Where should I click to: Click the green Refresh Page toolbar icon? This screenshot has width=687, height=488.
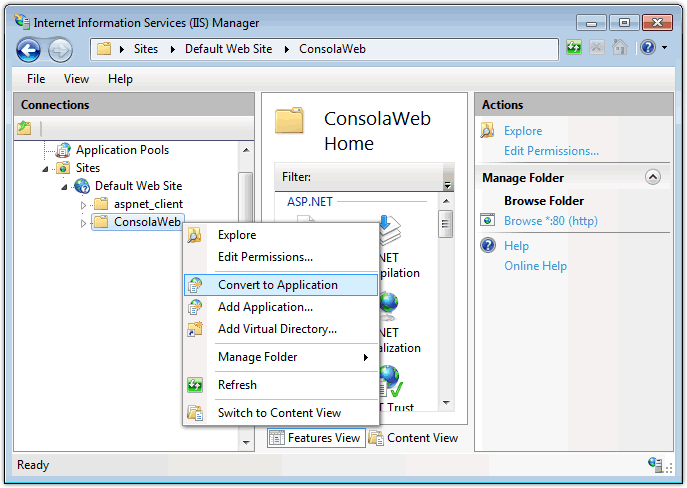pos(574,47)
